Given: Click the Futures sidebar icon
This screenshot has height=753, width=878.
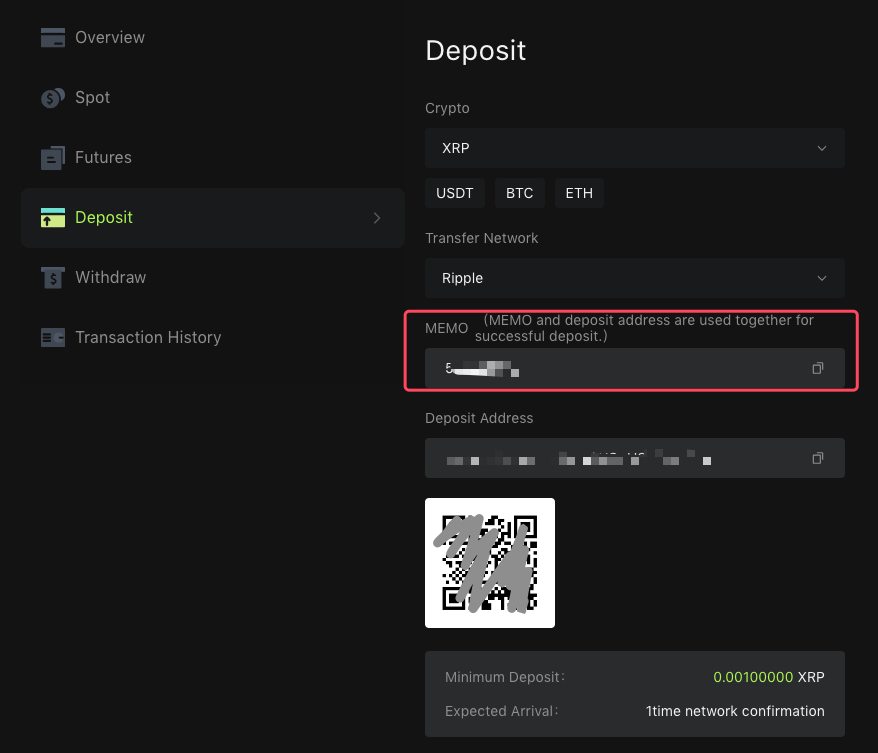Looking at the screenshot, I should tap(53, 157).
